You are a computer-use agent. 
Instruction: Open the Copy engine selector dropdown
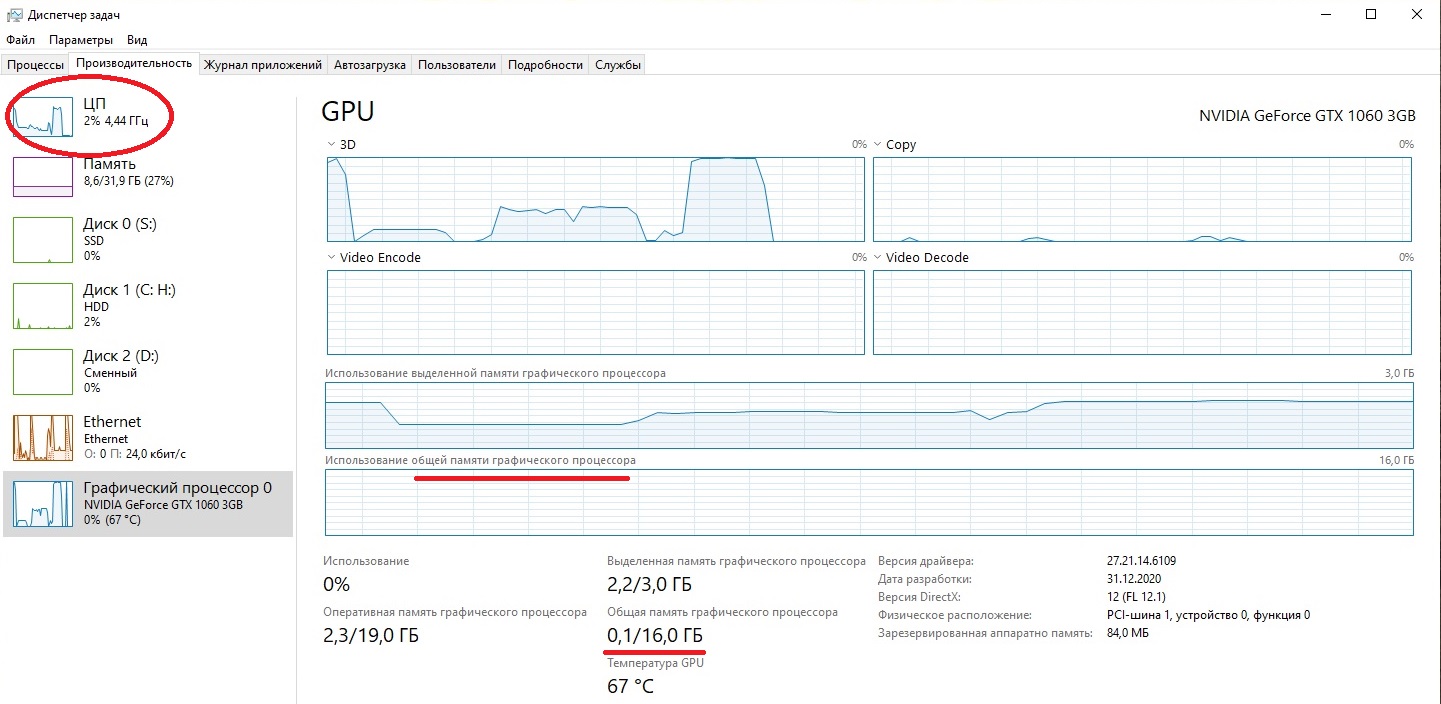878,145
